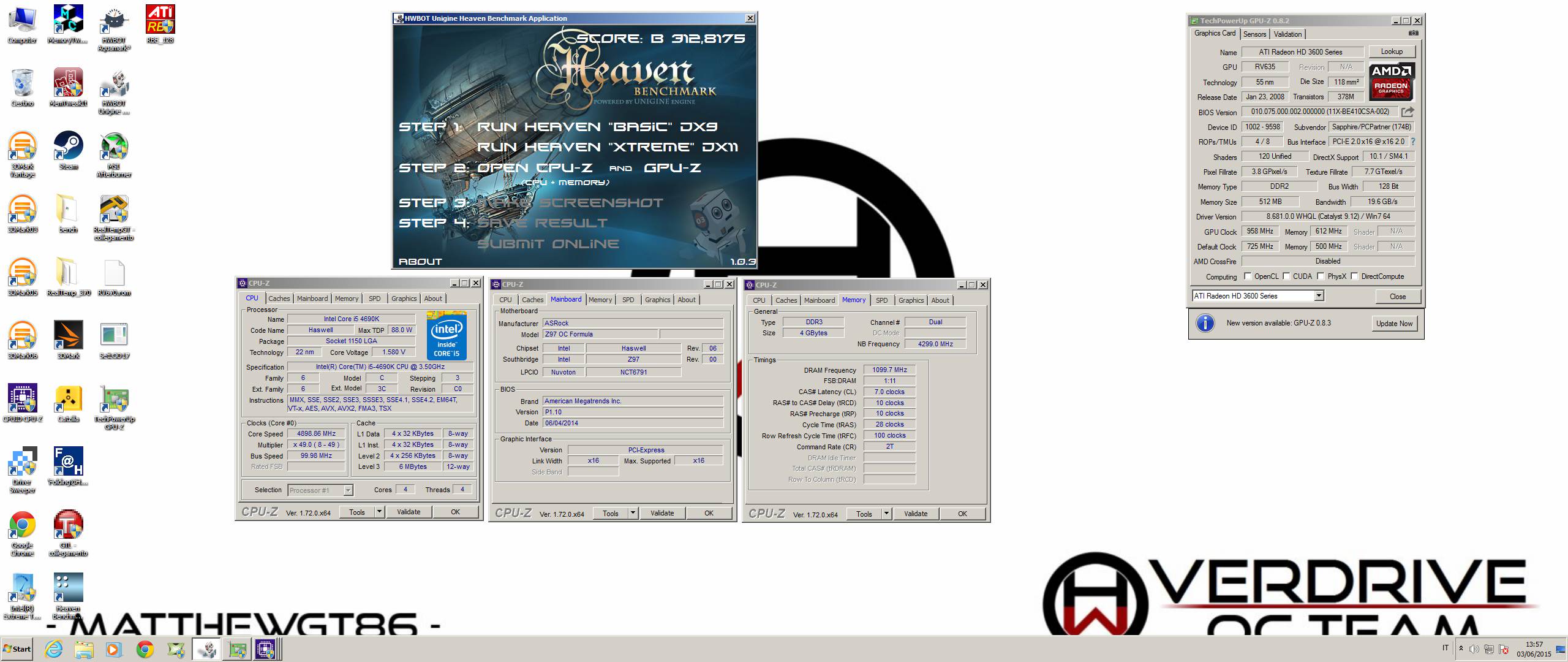Open the RBE_128 ATI desktop icon

tap(160, 25)
